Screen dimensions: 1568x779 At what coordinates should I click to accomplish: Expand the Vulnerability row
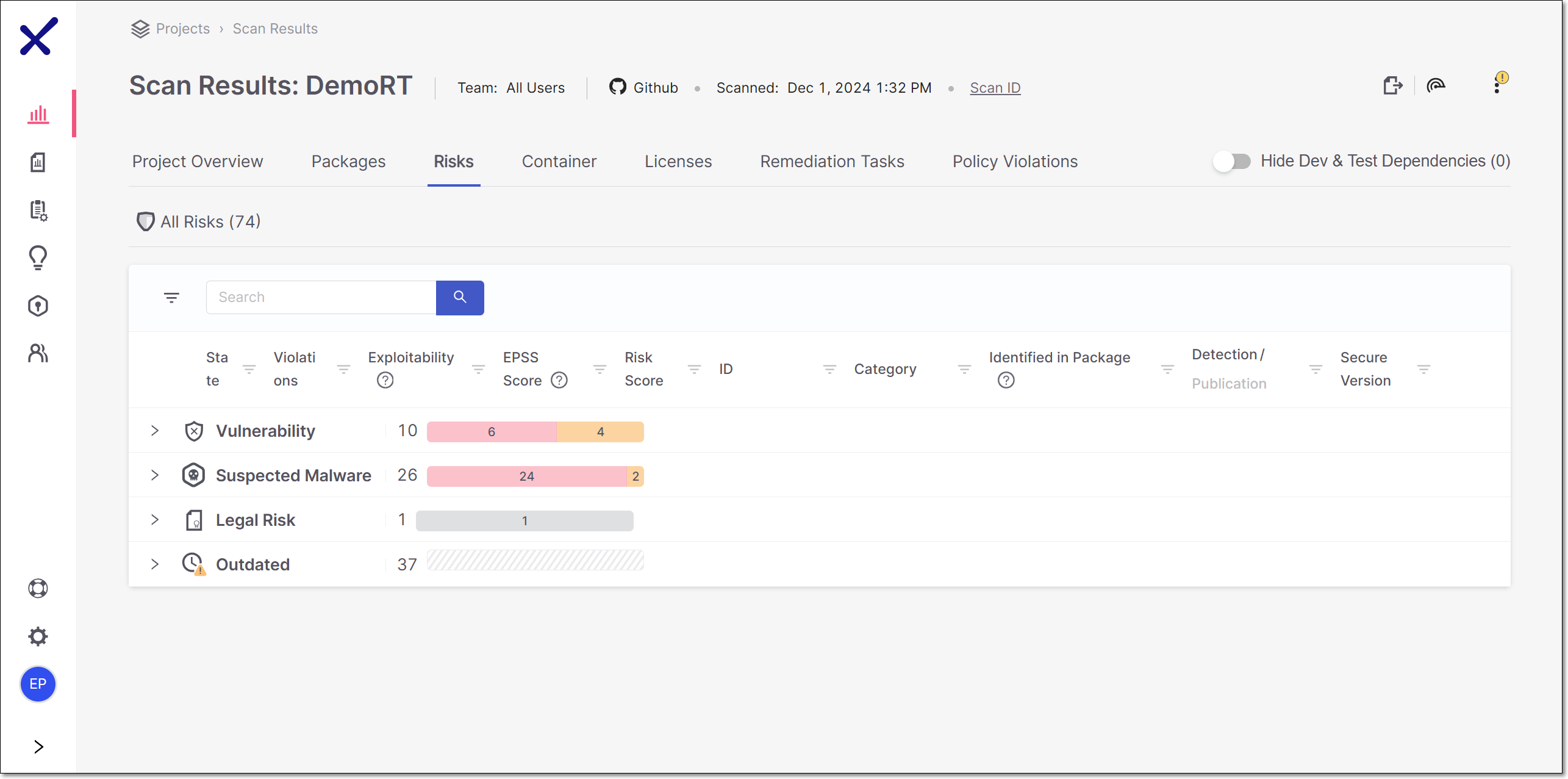(155, 431)
